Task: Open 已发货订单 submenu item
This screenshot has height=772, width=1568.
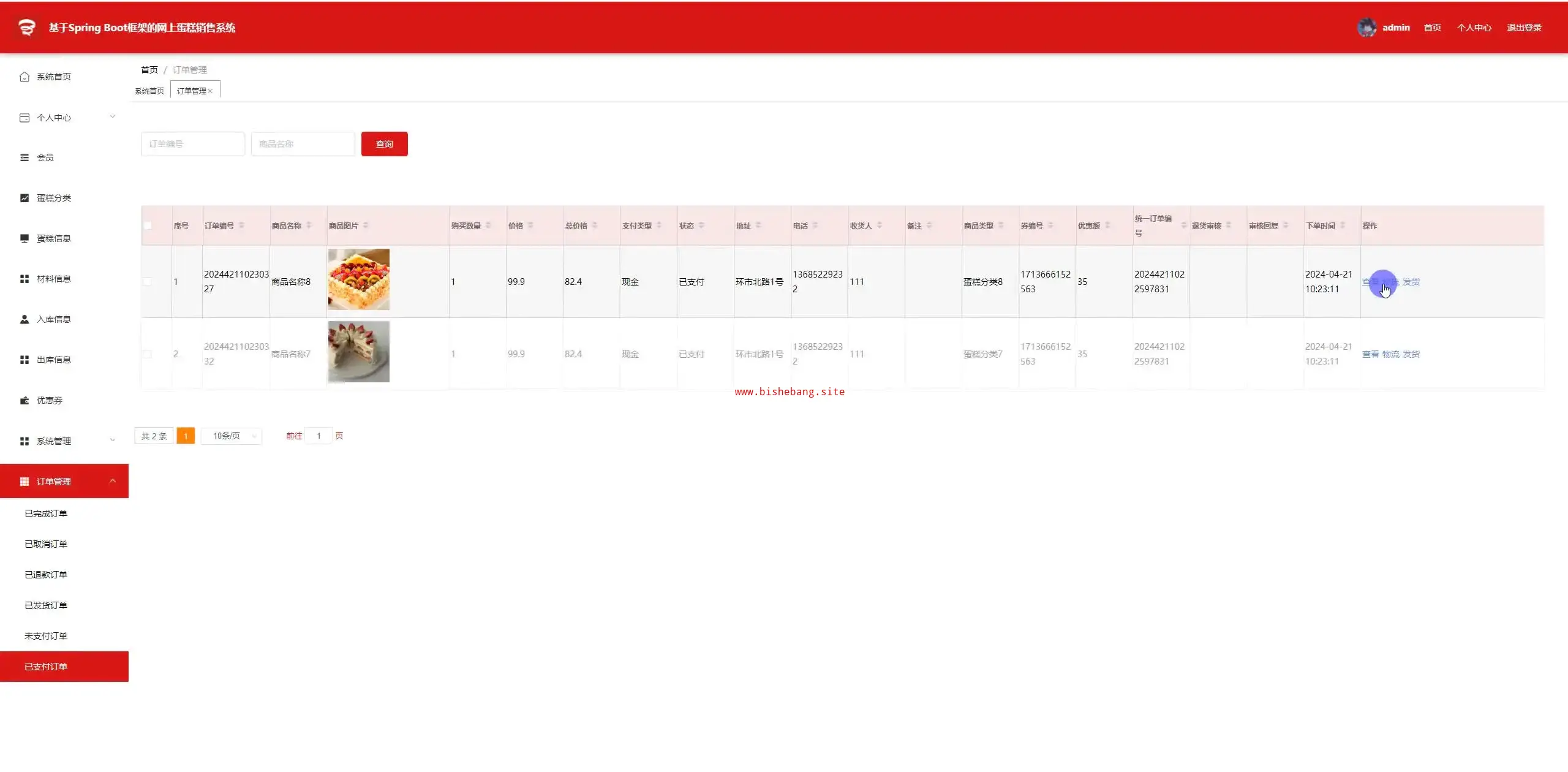Action: 46,605
